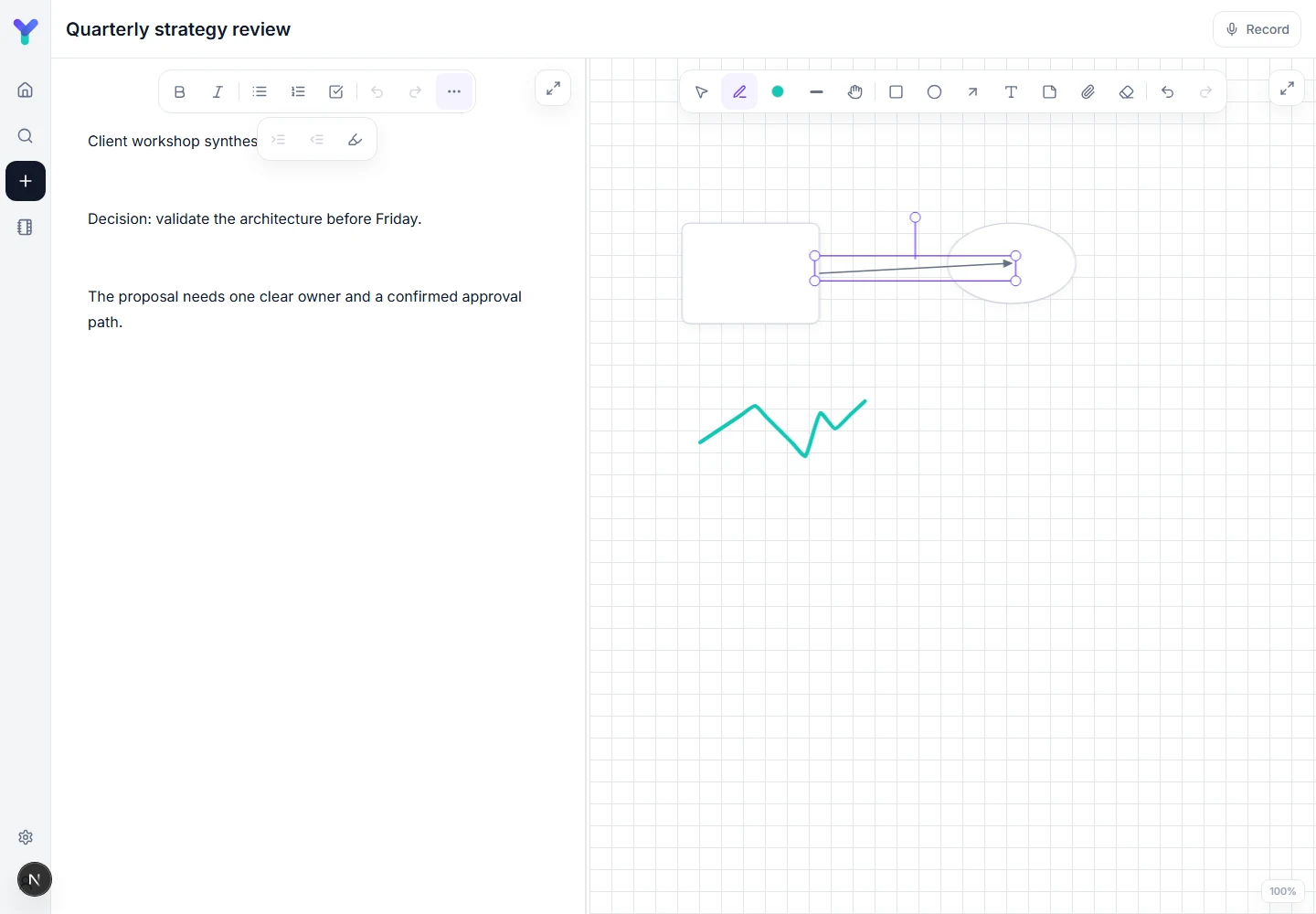
Task: Redo the canvas action
Action: (1205, 91)
